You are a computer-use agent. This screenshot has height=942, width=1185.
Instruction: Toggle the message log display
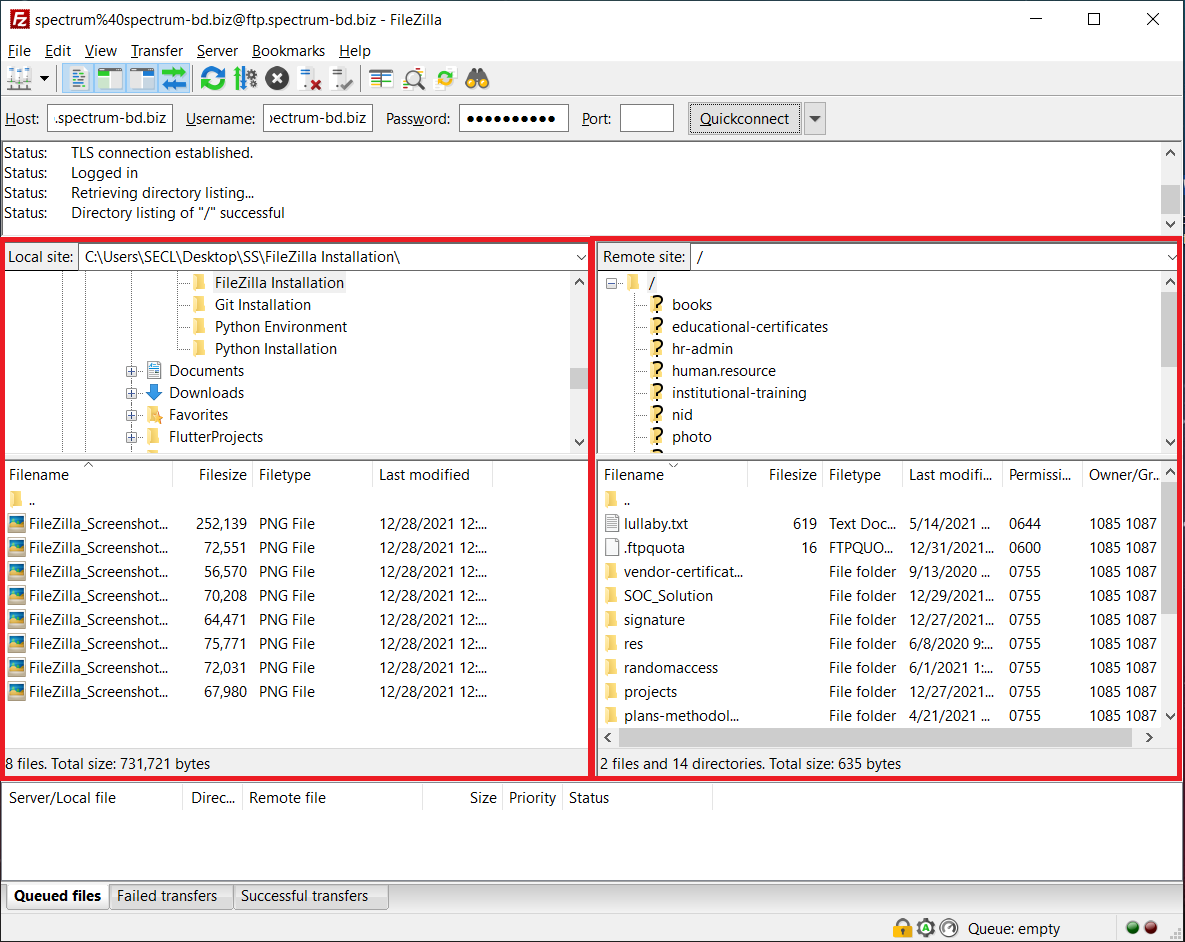[78, 79]
